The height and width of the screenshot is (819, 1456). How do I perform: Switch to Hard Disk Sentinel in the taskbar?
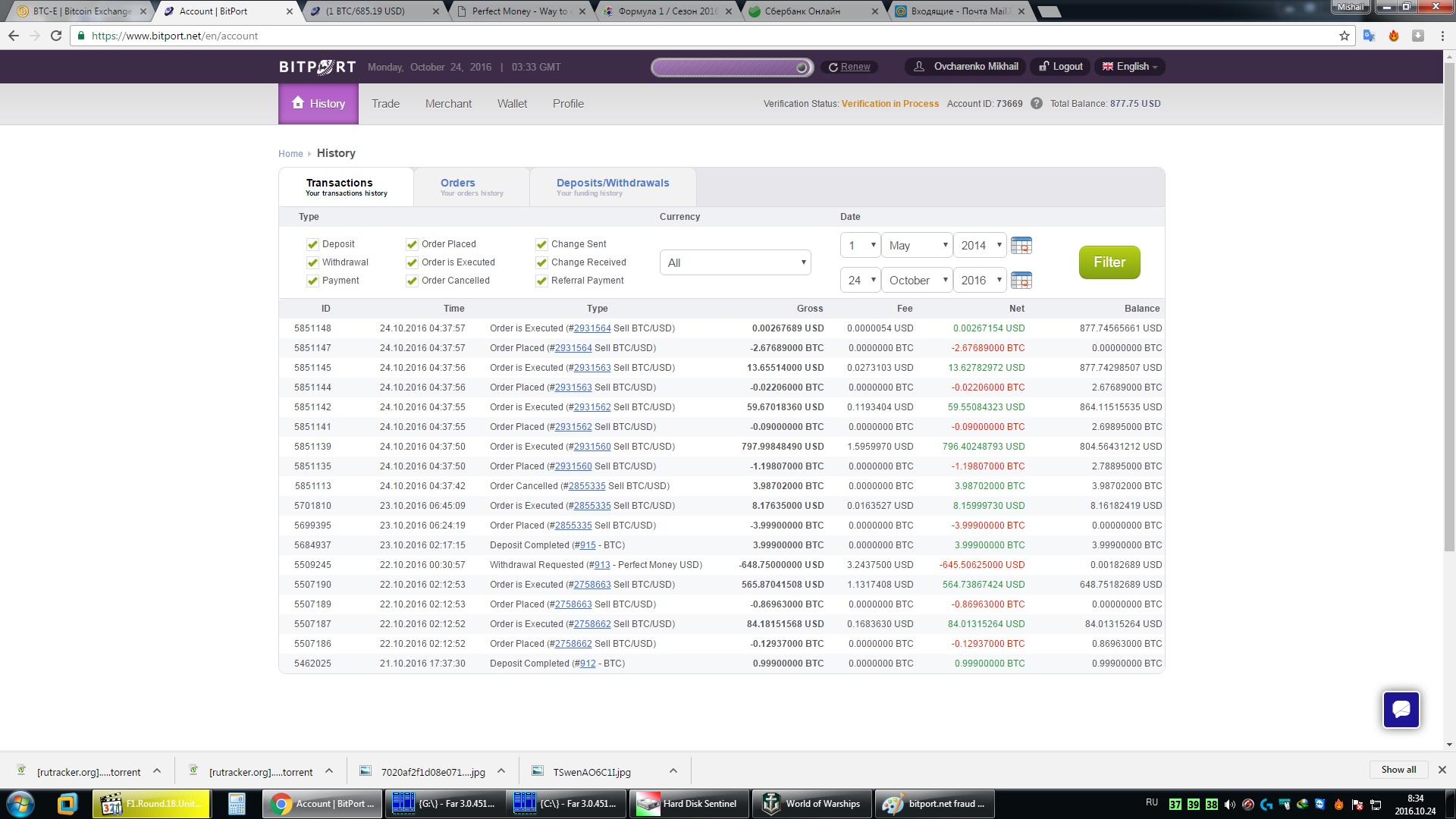point(688,804)
